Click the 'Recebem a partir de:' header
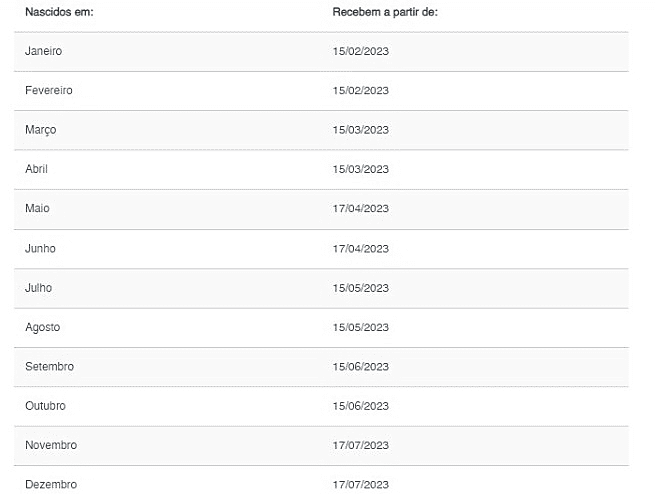655x494 pixels. point(385,12)
